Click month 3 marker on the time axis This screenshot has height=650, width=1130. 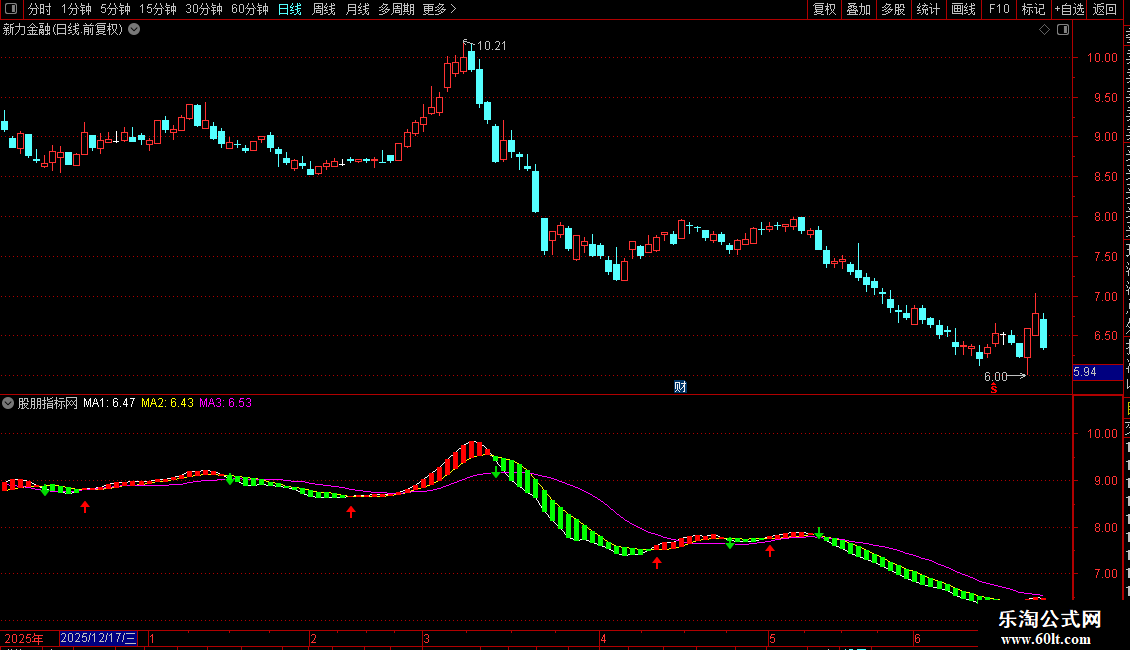[427, 639]
